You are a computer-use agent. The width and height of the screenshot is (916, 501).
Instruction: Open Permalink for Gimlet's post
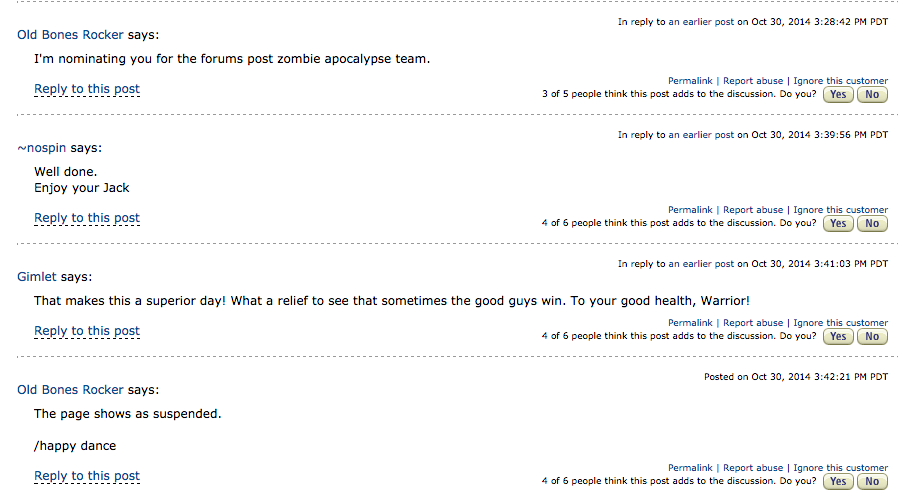(x=690, y=323)
